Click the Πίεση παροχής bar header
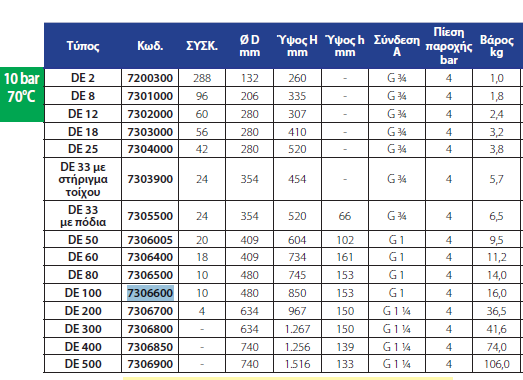Image resolution: width=523 pixels, height=380 pixels. point(449,46)
